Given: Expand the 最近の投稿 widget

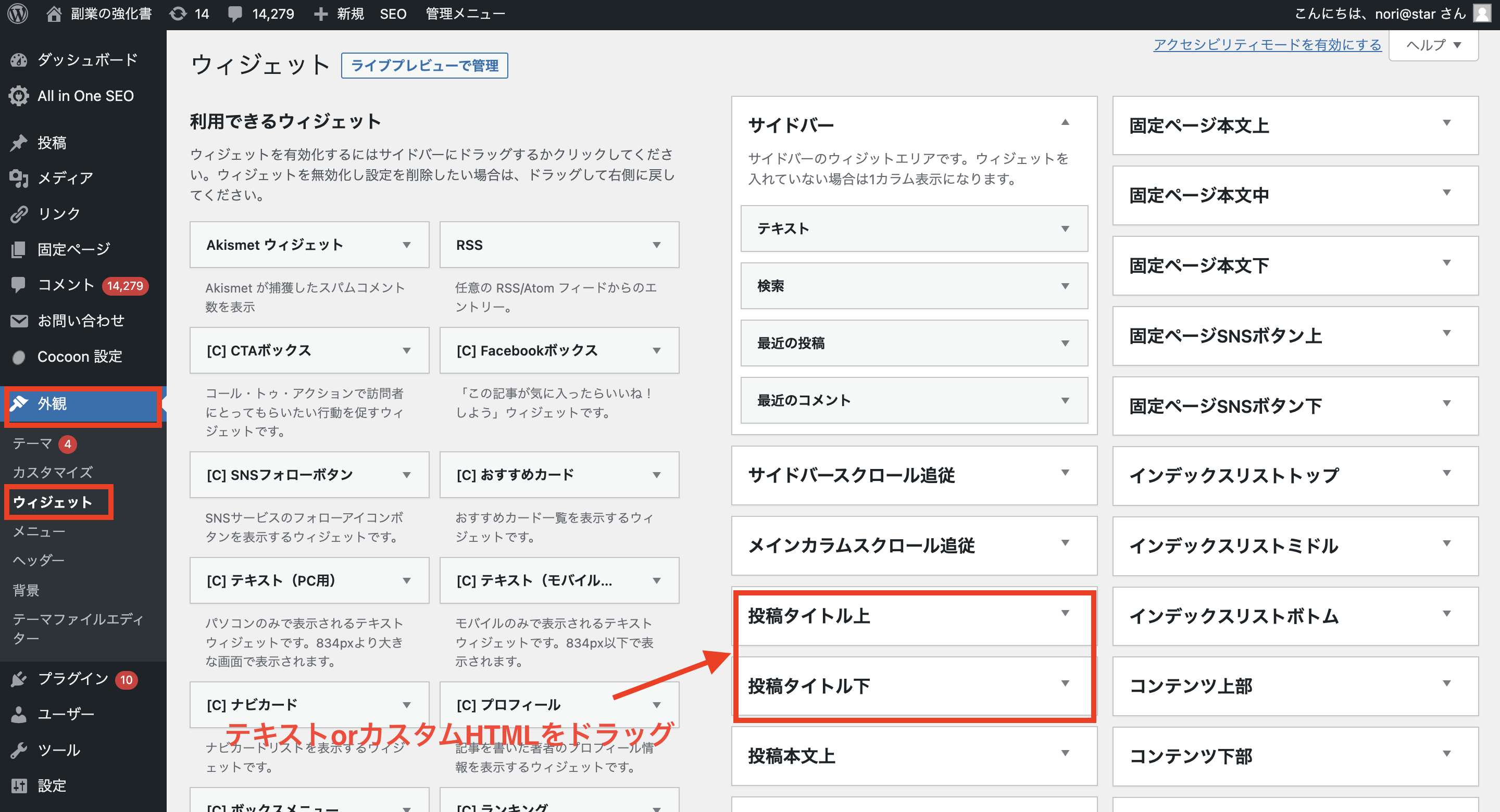Looking at the screenshot, I should [x=1065, y=343].
